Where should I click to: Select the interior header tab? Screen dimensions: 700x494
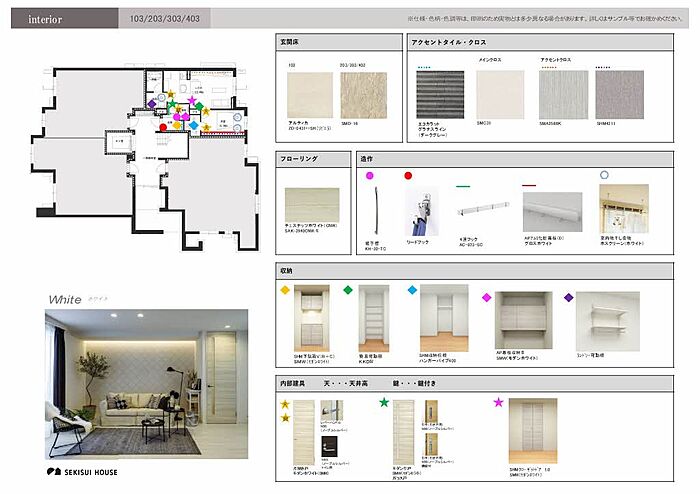(48, 19)
